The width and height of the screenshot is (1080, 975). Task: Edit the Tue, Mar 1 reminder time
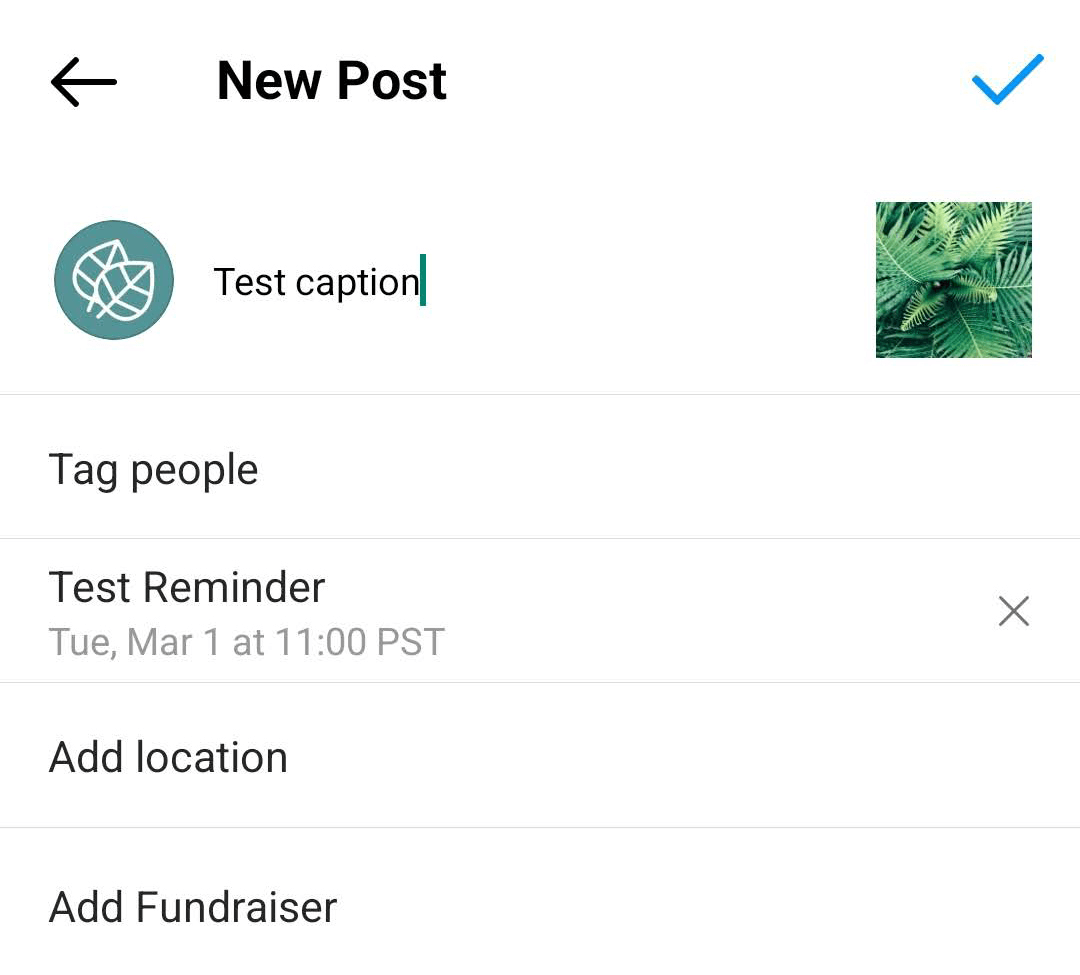(x=247, y=642)
